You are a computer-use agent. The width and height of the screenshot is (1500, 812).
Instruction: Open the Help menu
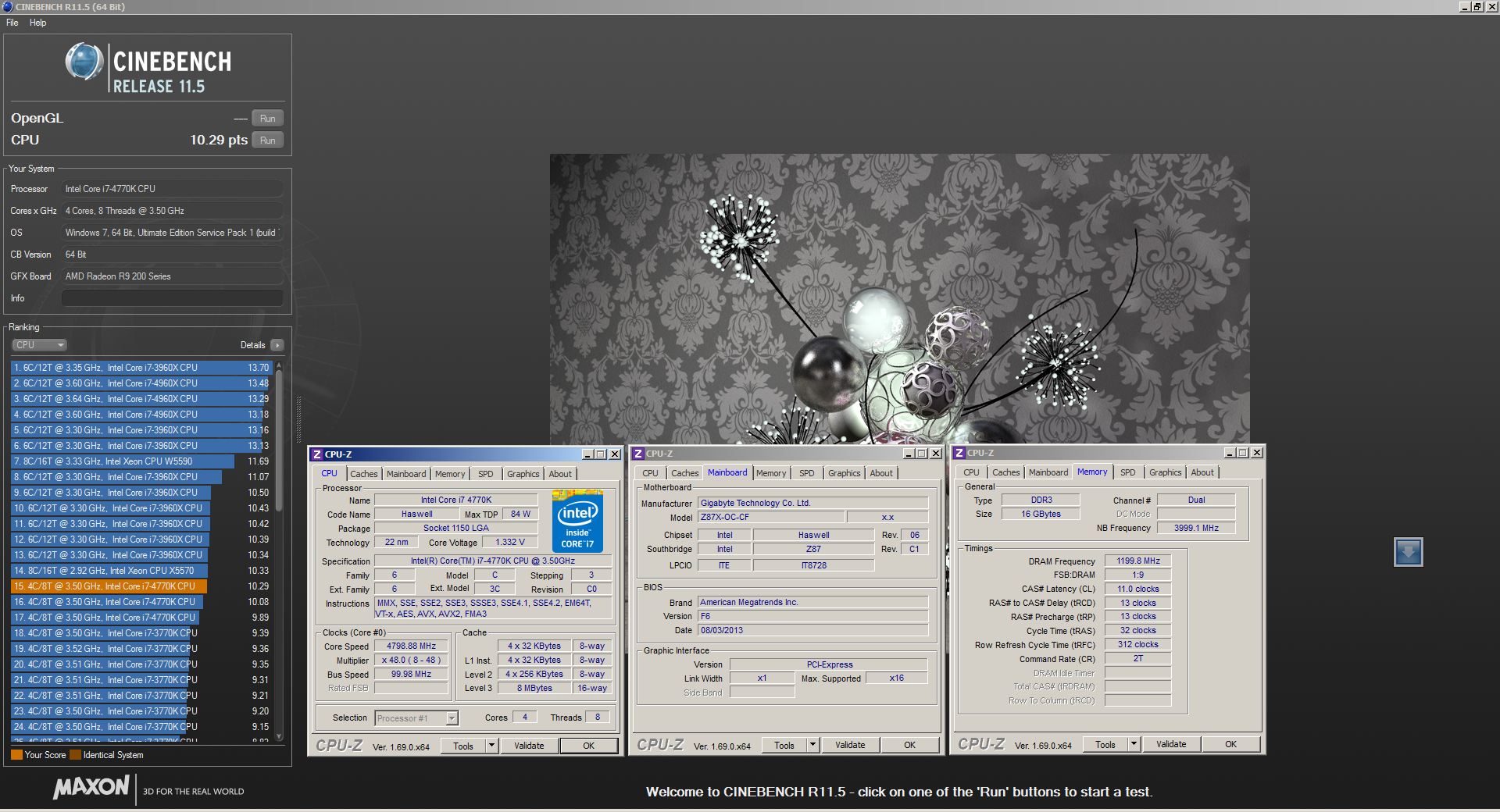(37, 23)
